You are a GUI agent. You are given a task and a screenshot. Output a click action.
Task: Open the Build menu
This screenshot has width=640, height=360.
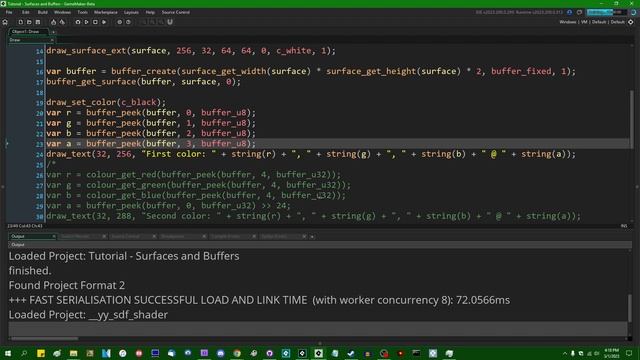pos(42,12)
